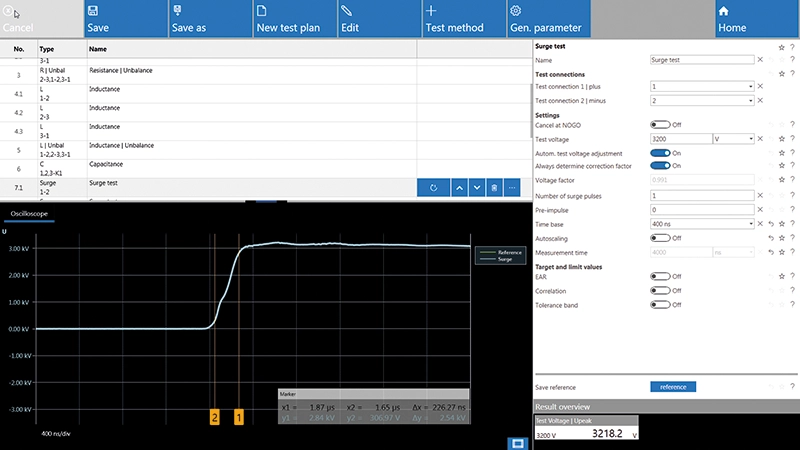Toggle the Autoscaling switch on
800x450 pixels.
659,238
